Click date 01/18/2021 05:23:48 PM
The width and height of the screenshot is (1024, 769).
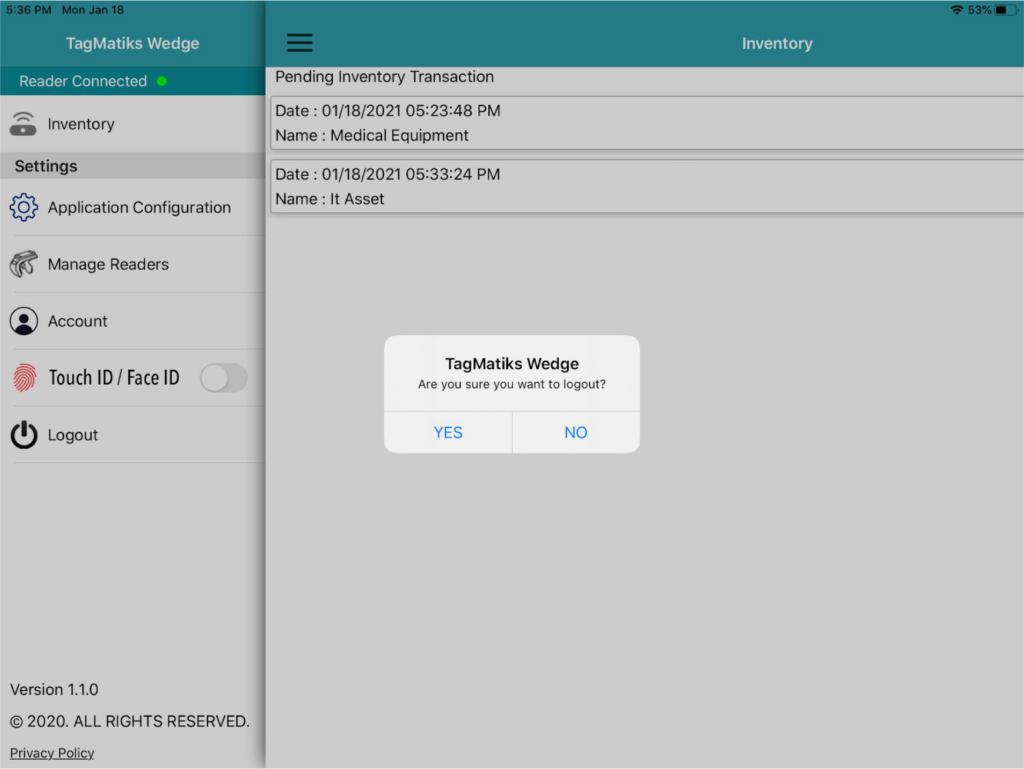411,110
